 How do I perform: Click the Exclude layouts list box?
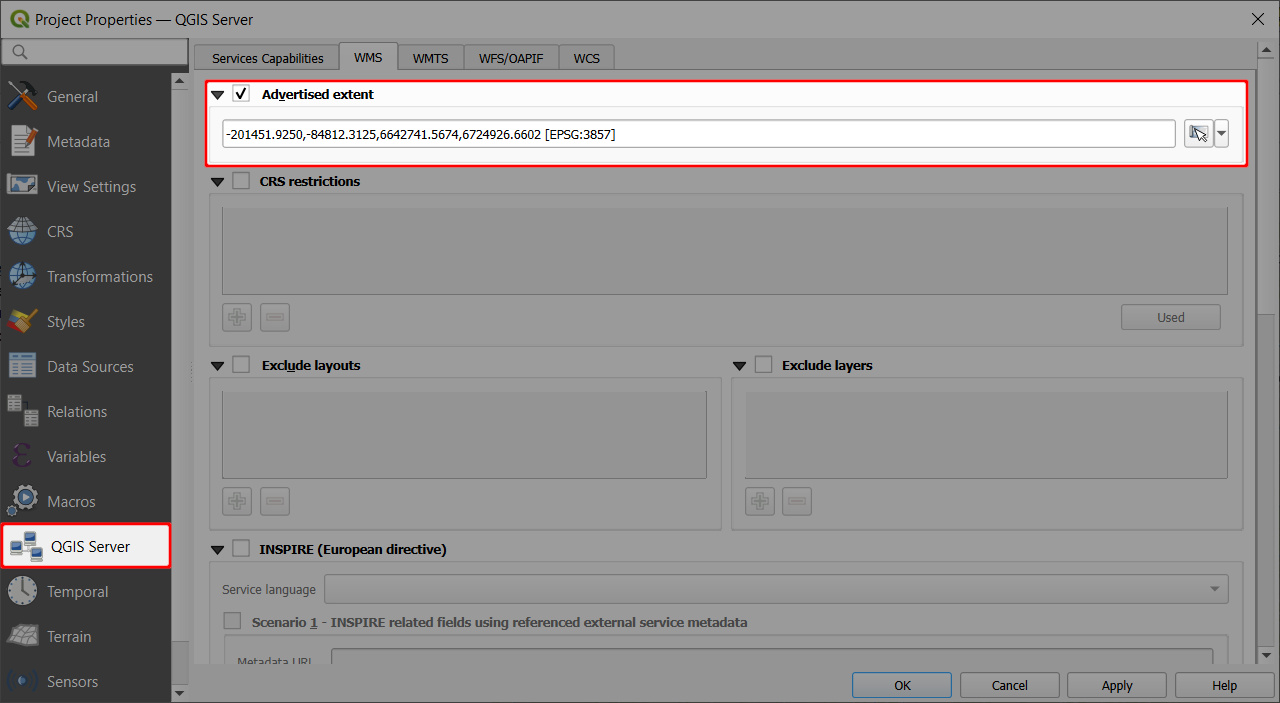point(464,434)
